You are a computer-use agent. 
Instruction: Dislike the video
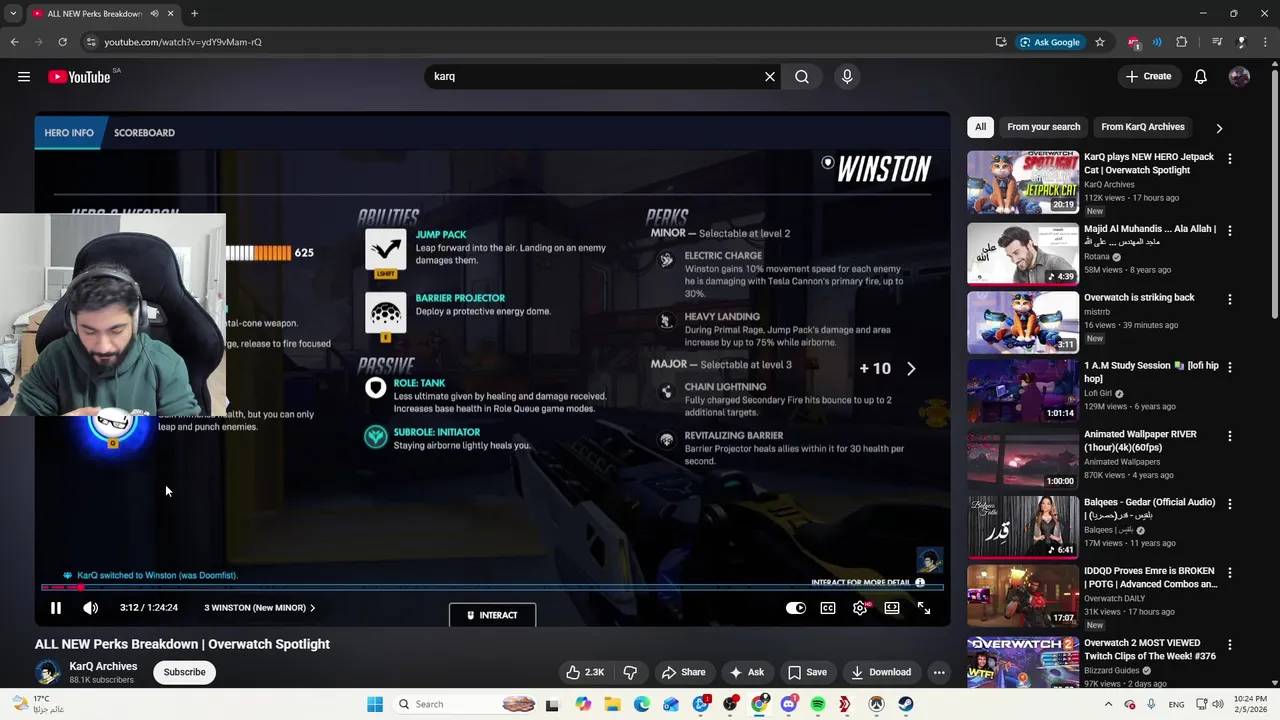[x=630, y=672]
